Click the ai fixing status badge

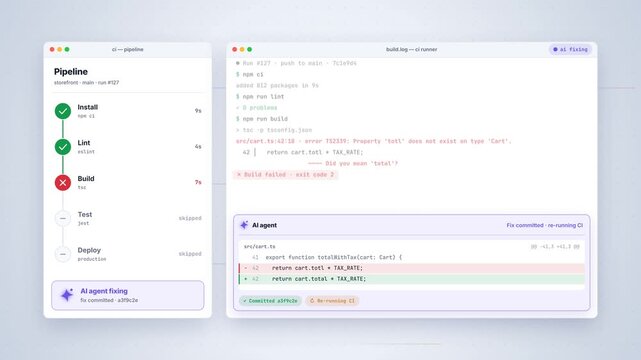pos(570,49)
